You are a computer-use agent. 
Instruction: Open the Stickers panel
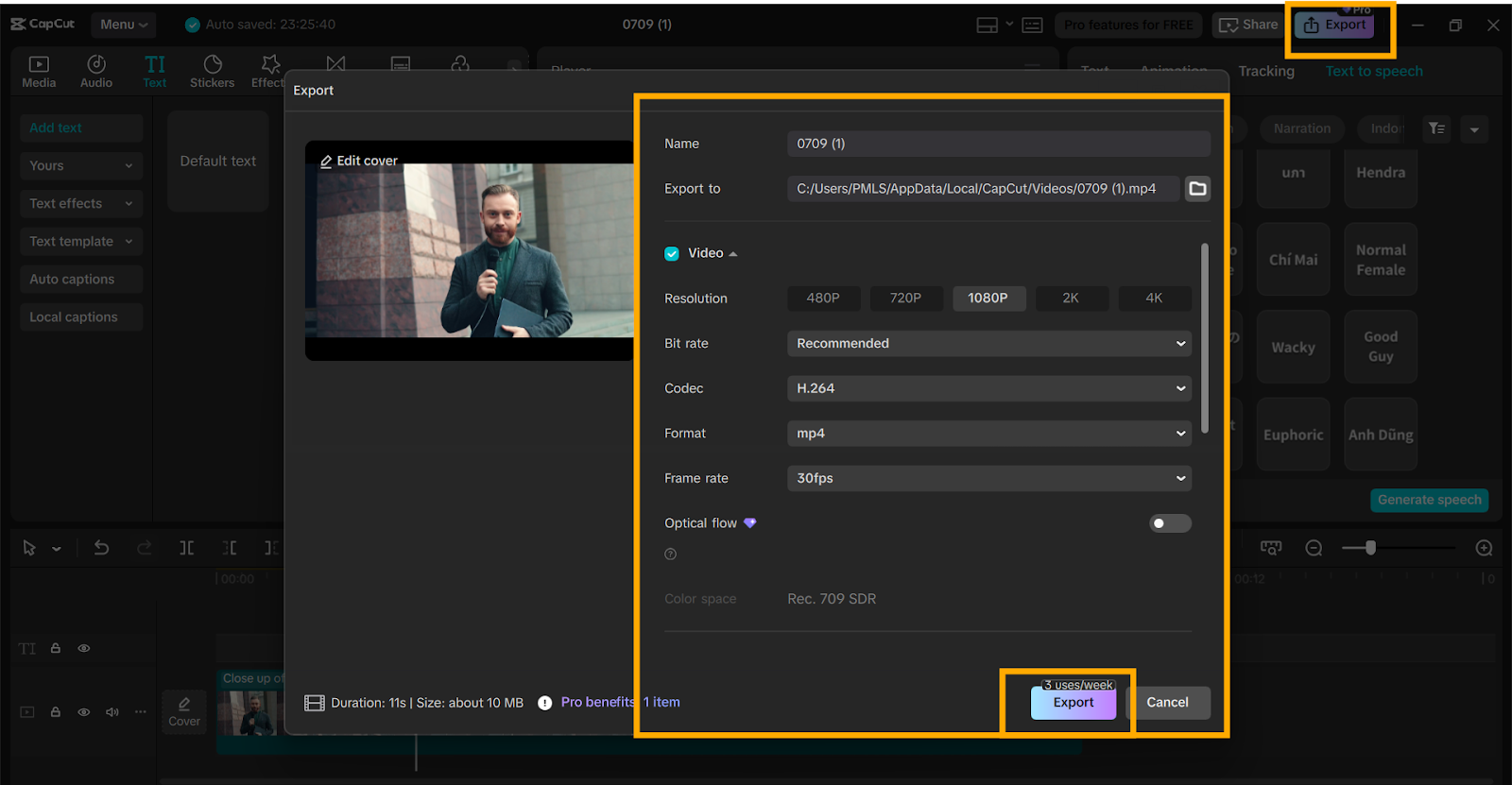pyautogui.click(x=213, y=72)
